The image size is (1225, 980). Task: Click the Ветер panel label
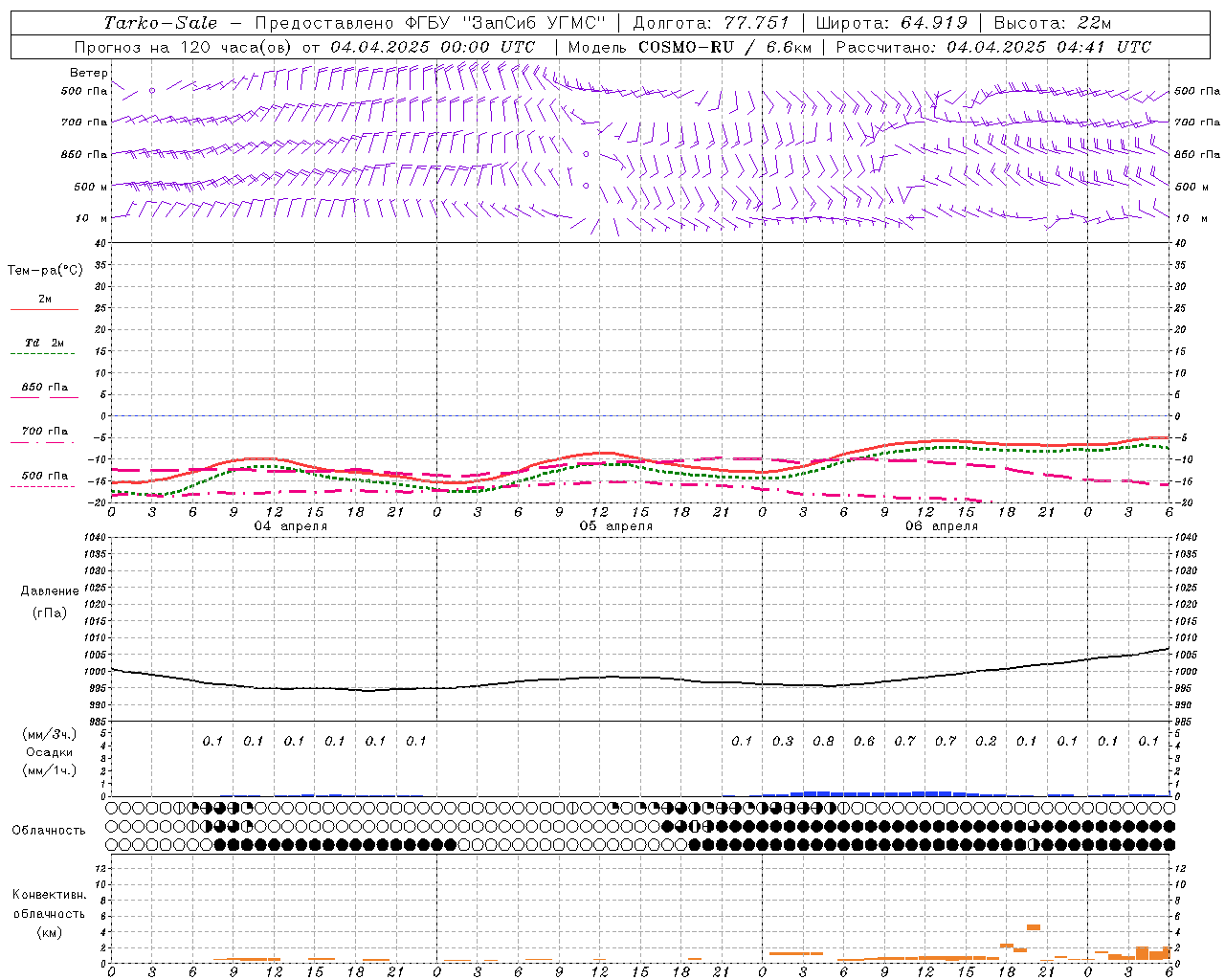[88, 73]
